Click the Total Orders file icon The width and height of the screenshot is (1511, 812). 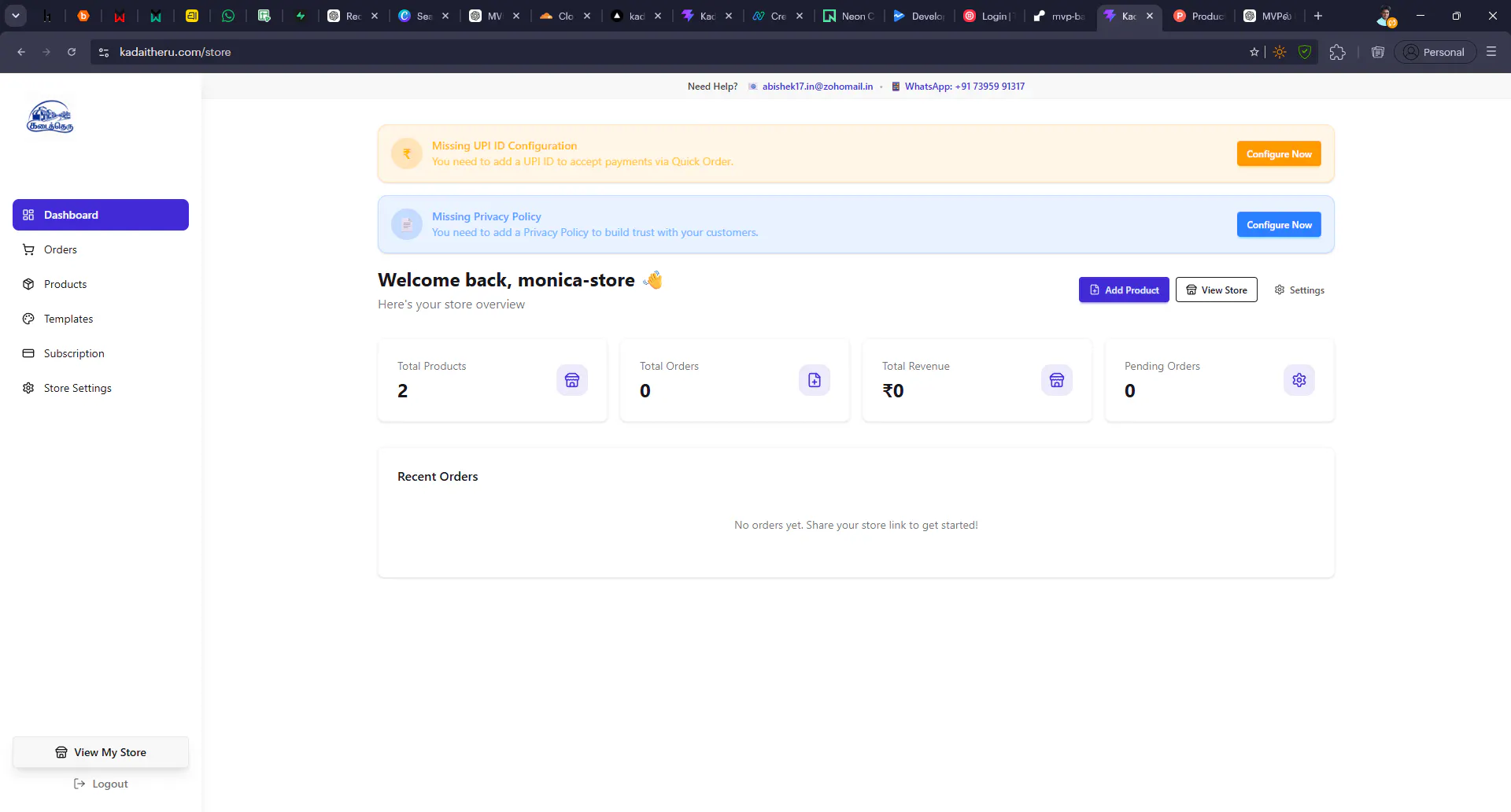coord(815,380)
